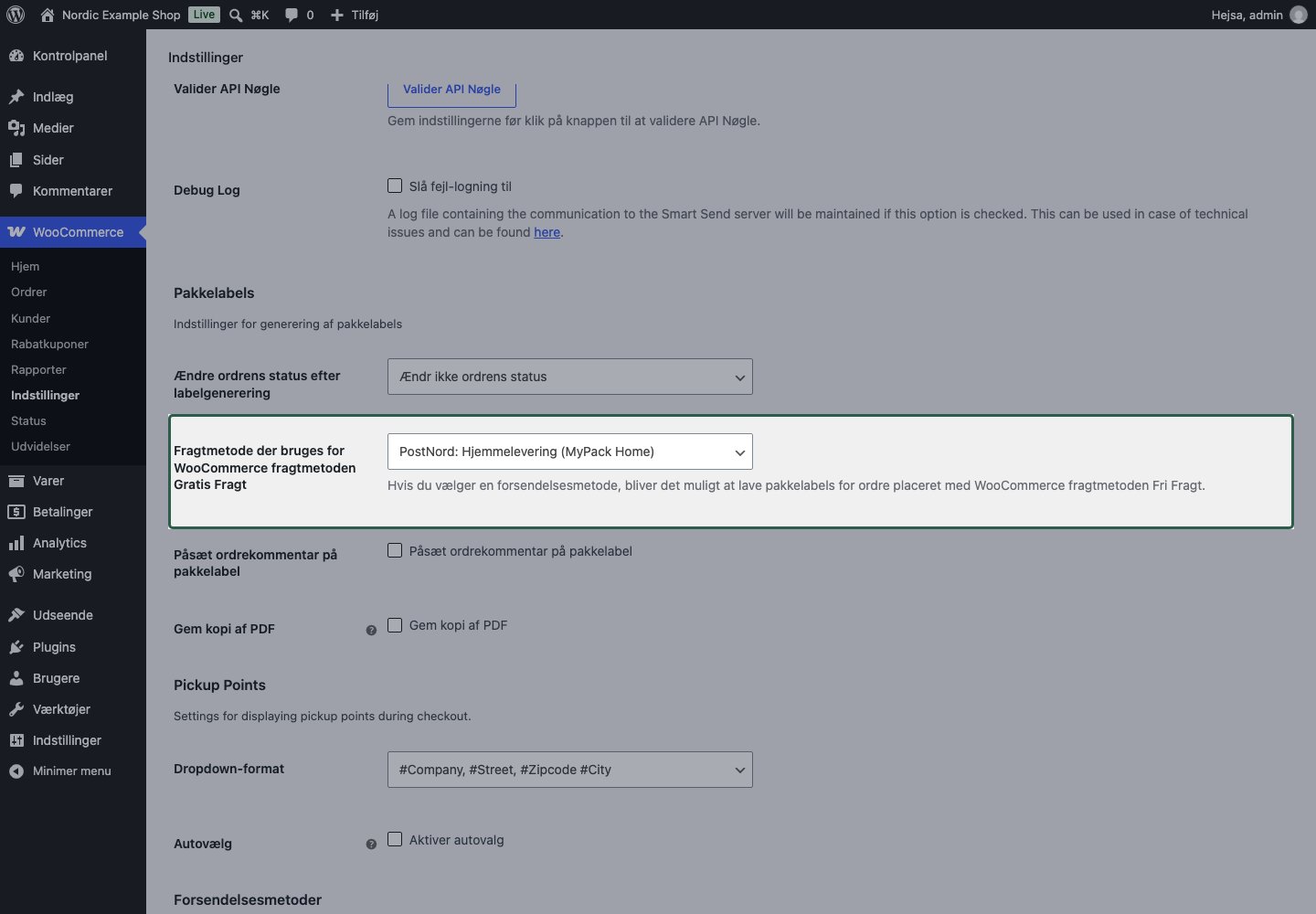
Task: Click the WooCommerce logo icon
Action: point(16,232)
